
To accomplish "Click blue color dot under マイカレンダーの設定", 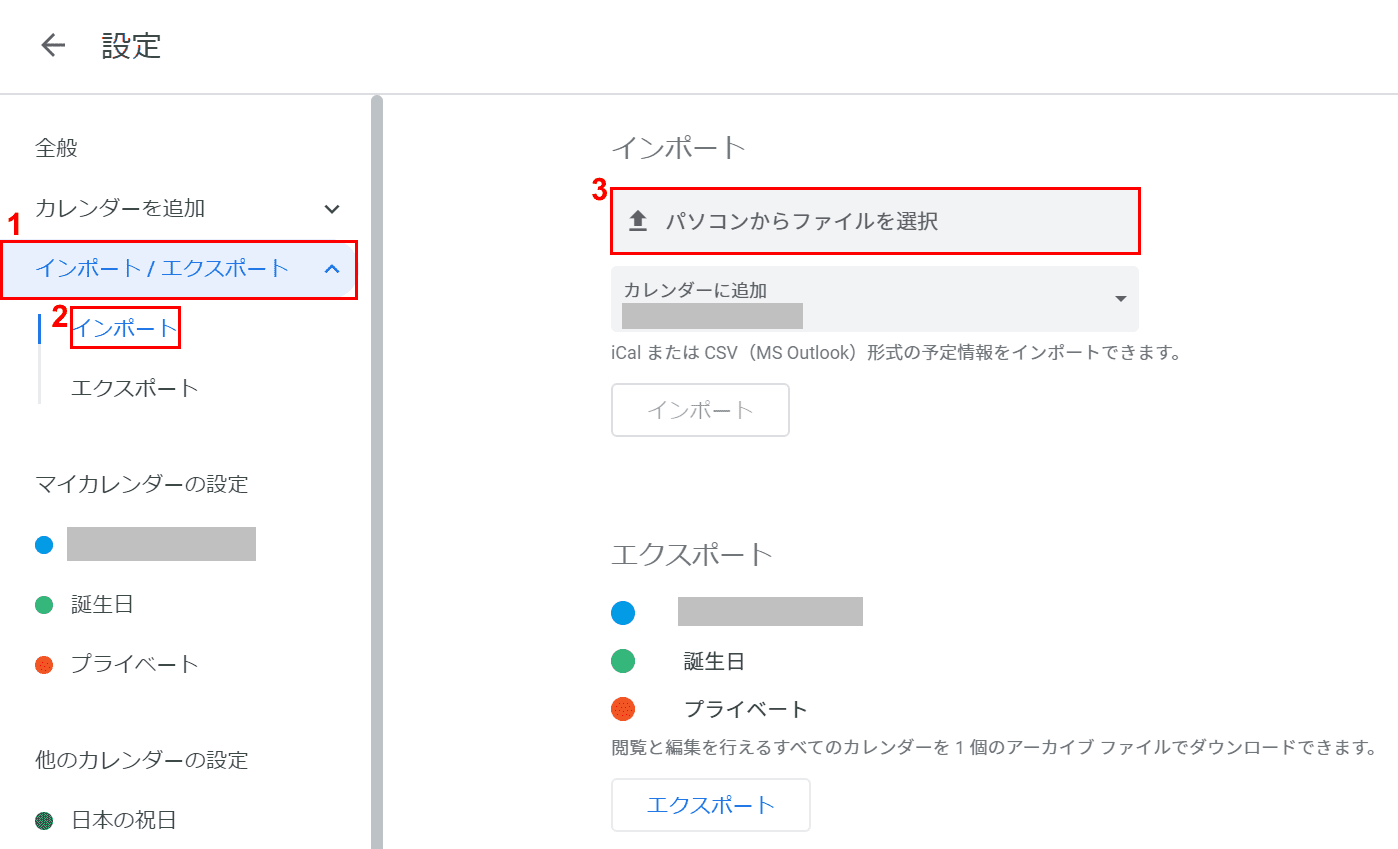I will click(44, 545).
